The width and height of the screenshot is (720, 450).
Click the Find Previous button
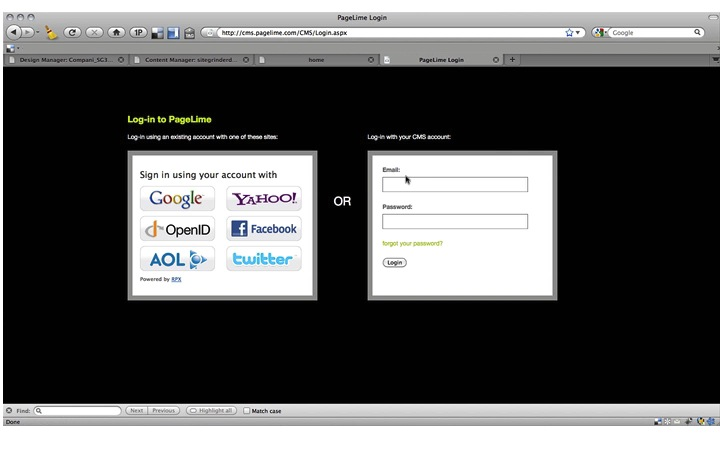[163, 411]
